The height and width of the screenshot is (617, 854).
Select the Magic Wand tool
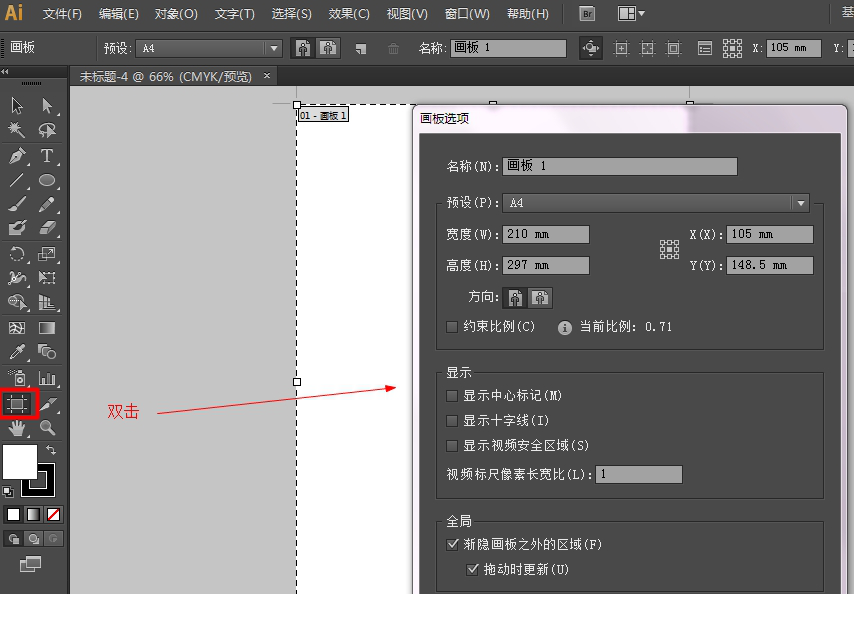coord(18,130)
